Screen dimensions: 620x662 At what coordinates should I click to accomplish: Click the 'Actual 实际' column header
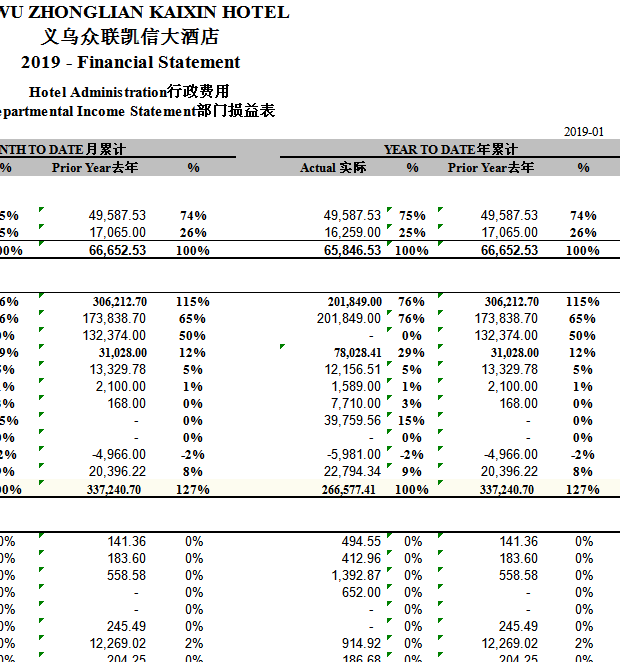coord(333,168)
